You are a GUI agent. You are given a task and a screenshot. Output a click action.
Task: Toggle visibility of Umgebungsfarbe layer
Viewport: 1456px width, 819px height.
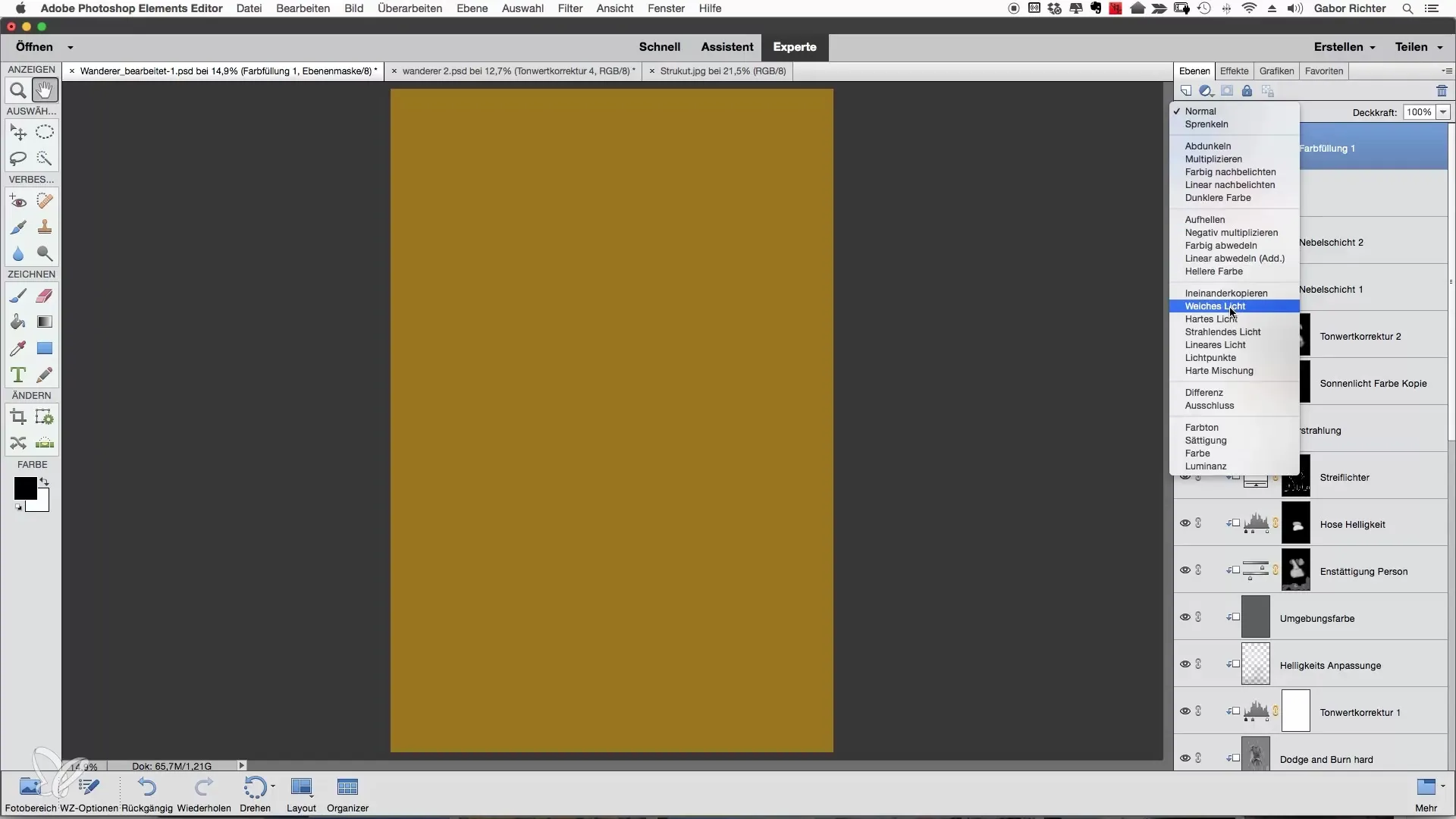[x=1185, y=618]
